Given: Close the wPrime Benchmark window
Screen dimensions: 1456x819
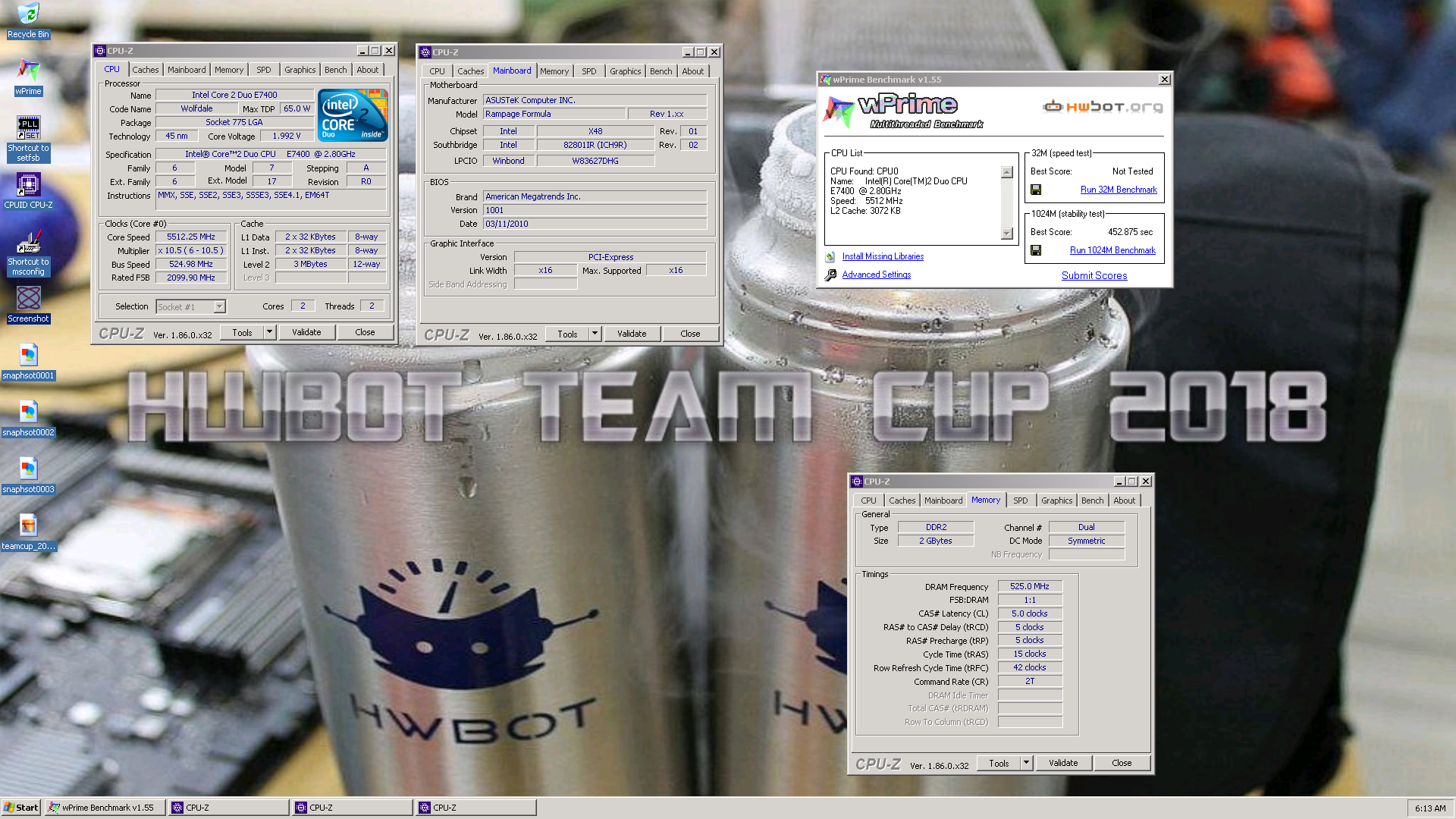Looking at the screenshot, I should tap(1164, 80).
